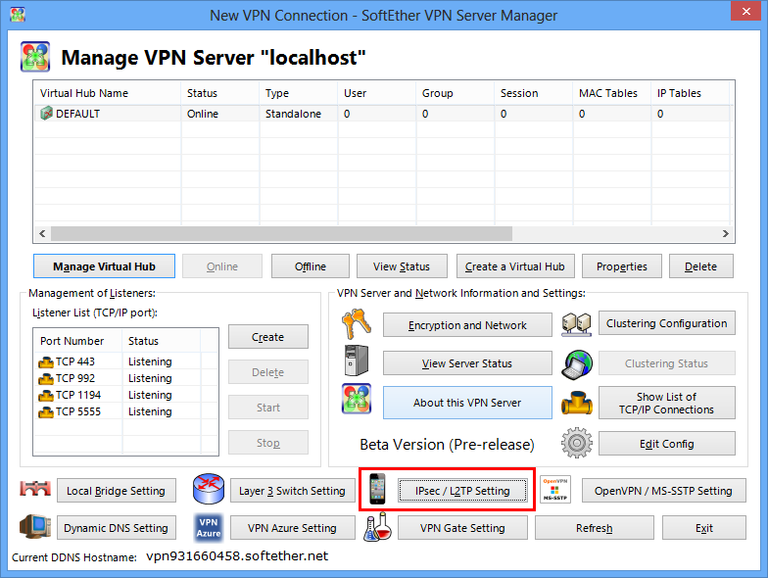Close the VPN Server Manager window
The width and height of the screenshot is (768, 578).
click(746, 11)
